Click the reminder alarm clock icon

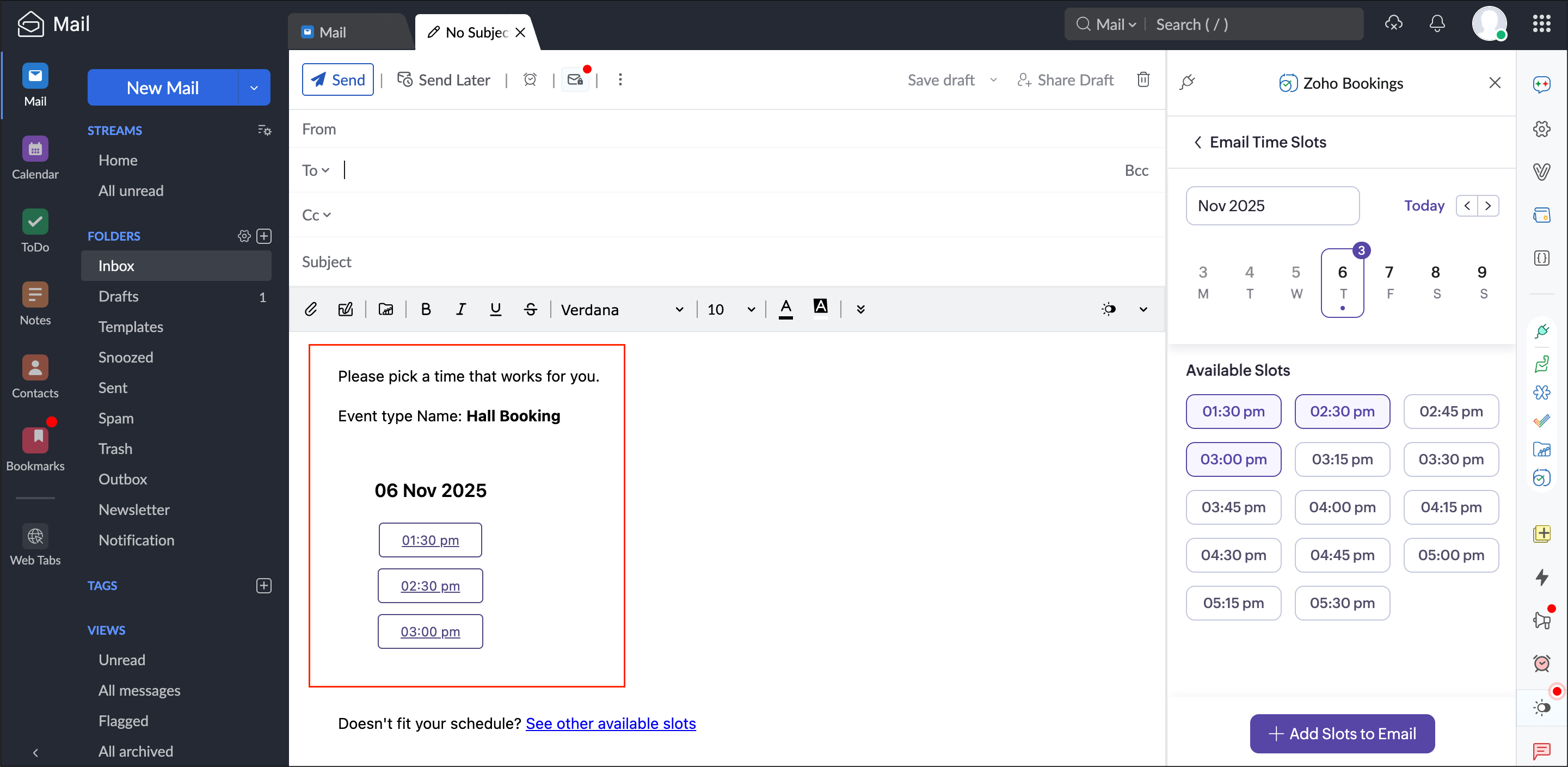click(530, 79)
